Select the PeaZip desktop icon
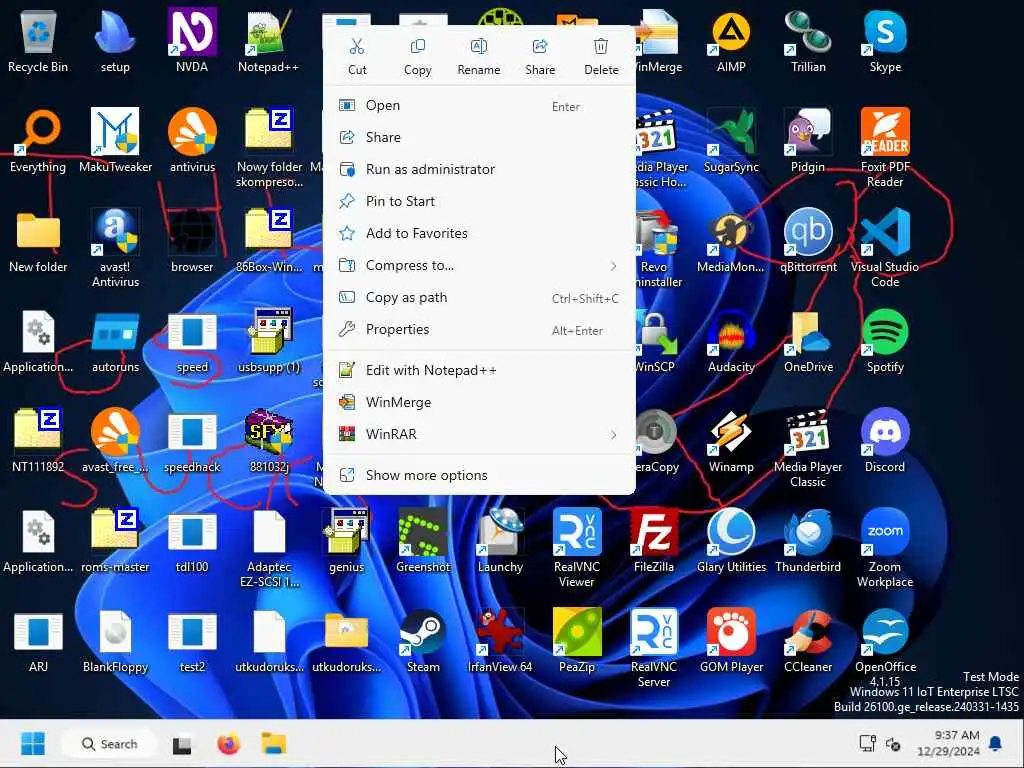 point(577,641)
